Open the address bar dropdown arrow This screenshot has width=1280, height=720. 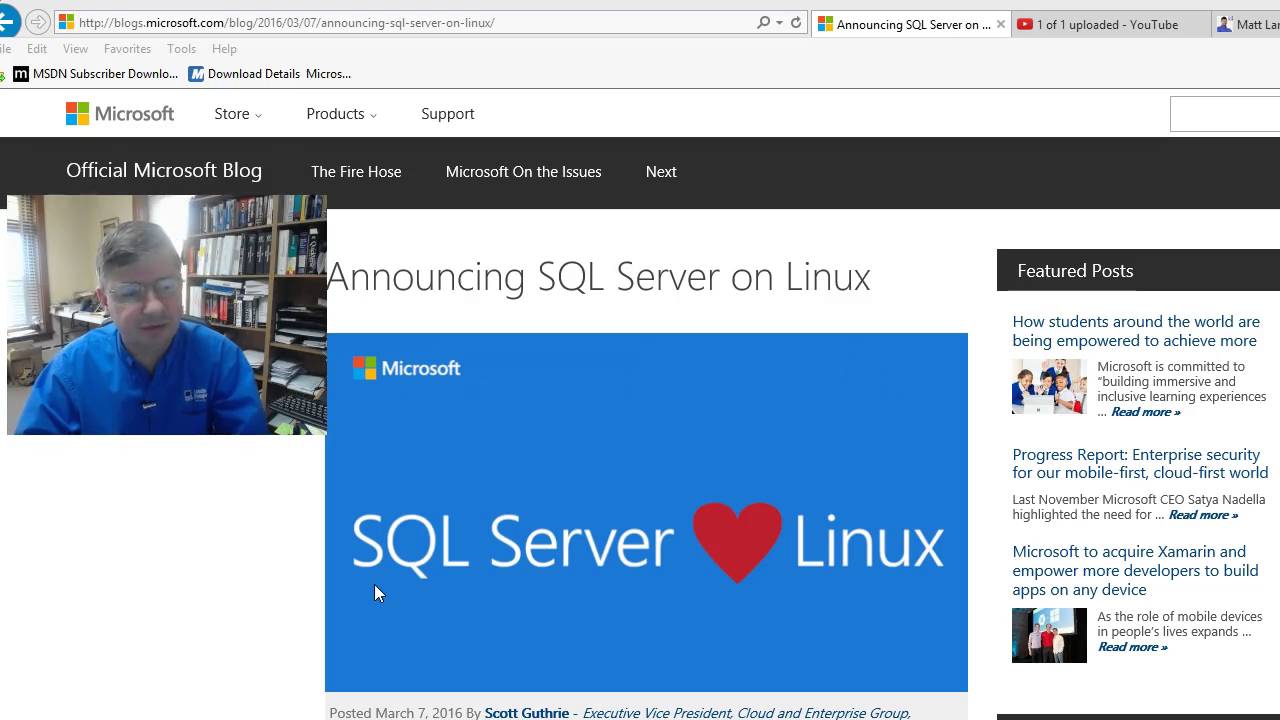[x=779, y=23]
